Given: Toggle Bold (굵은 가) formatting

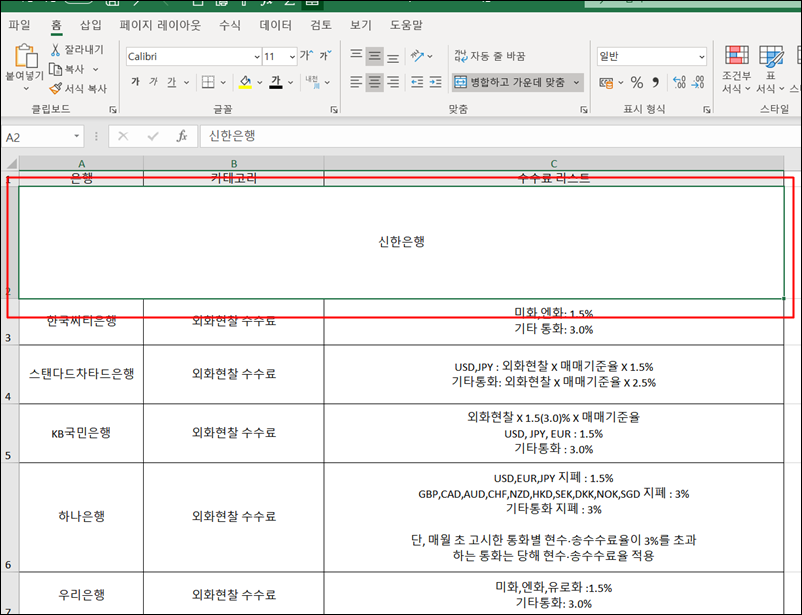Looking at the screenshot, I should tap(135, 82).
